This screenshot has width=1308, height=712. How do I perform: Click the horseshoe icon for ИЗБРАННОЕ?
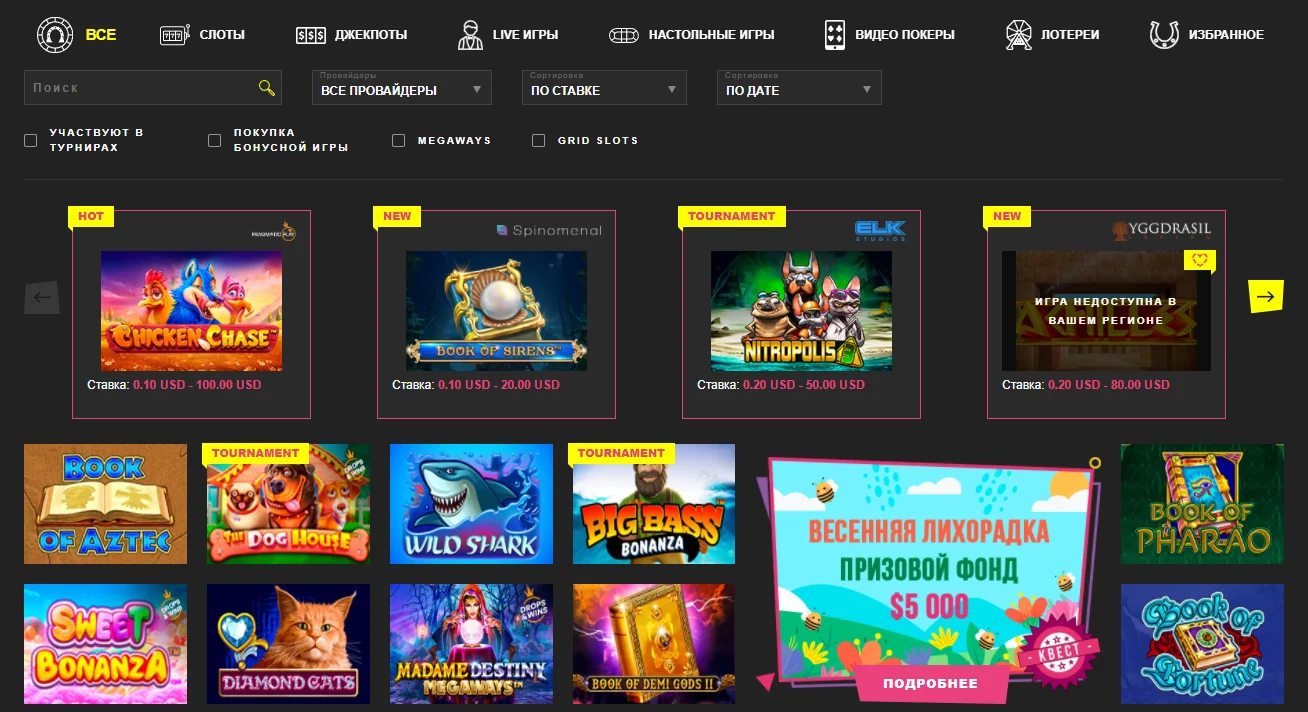[x=1164, y=34]
